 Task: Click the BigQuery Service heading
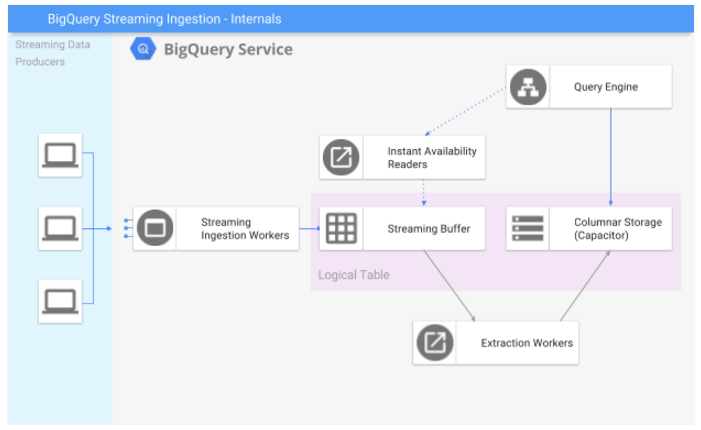228,49
